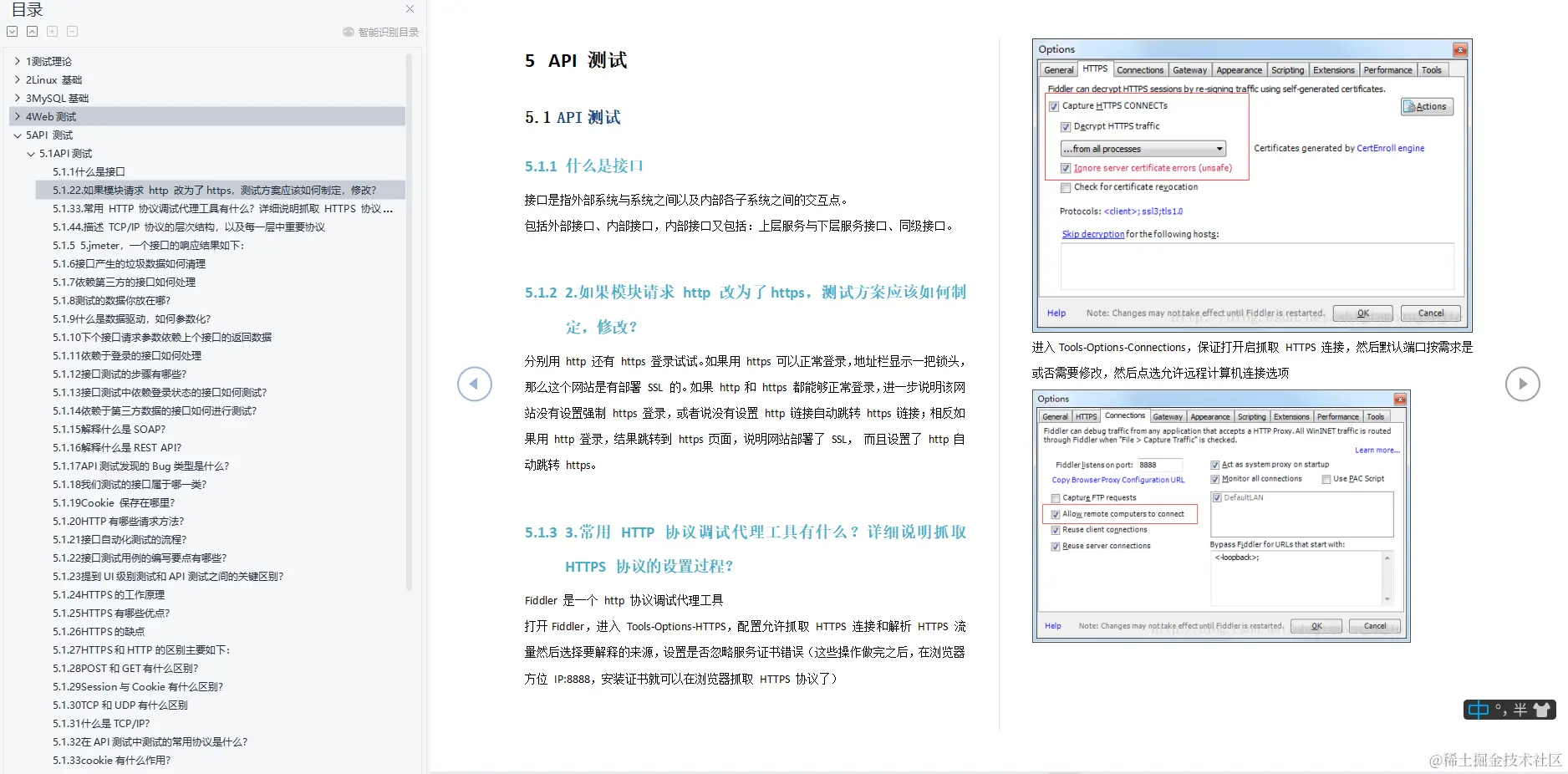Viewport: 1568px width, 774px height.
Task: Expand the 4Web 测试 chapter
Action: point(18,116)
